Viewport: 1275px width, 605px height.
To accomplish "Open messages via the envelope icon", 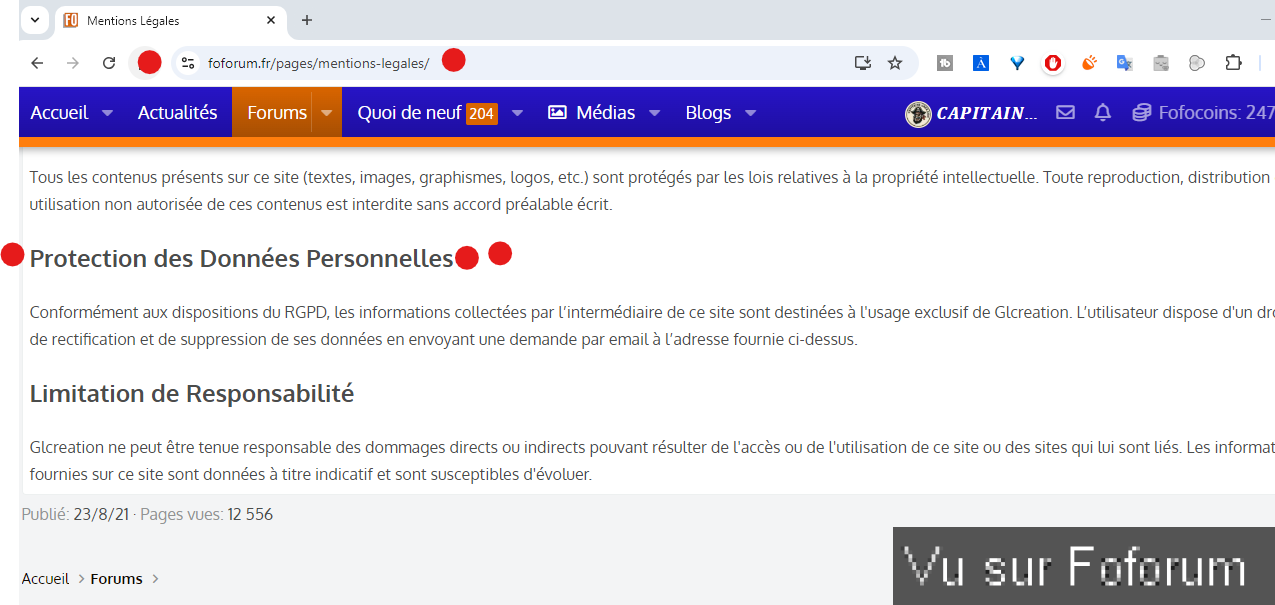I will [1065, 113].
